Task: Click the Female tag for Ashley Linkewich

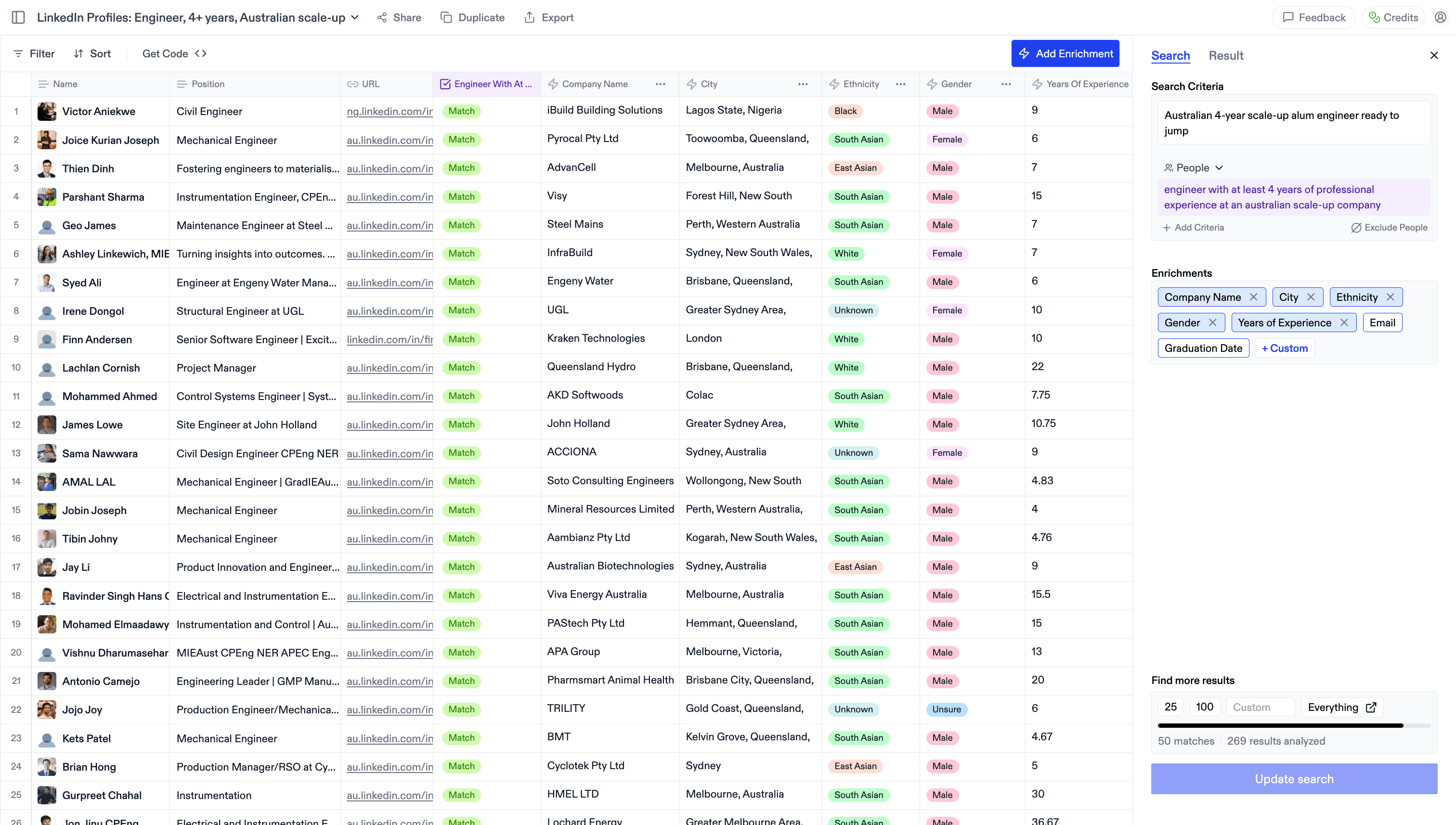Action: 947,253
